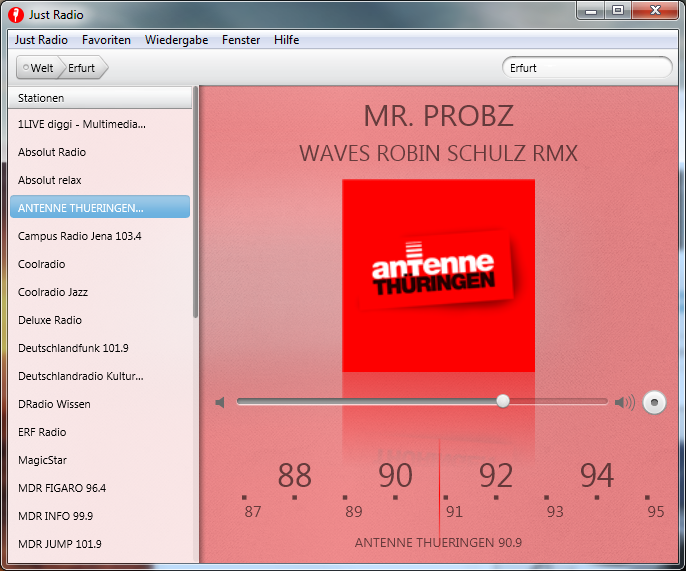Click frequency 89 on the tuner dial
Screen dimensions: 686x571
(x=354, y=511)
